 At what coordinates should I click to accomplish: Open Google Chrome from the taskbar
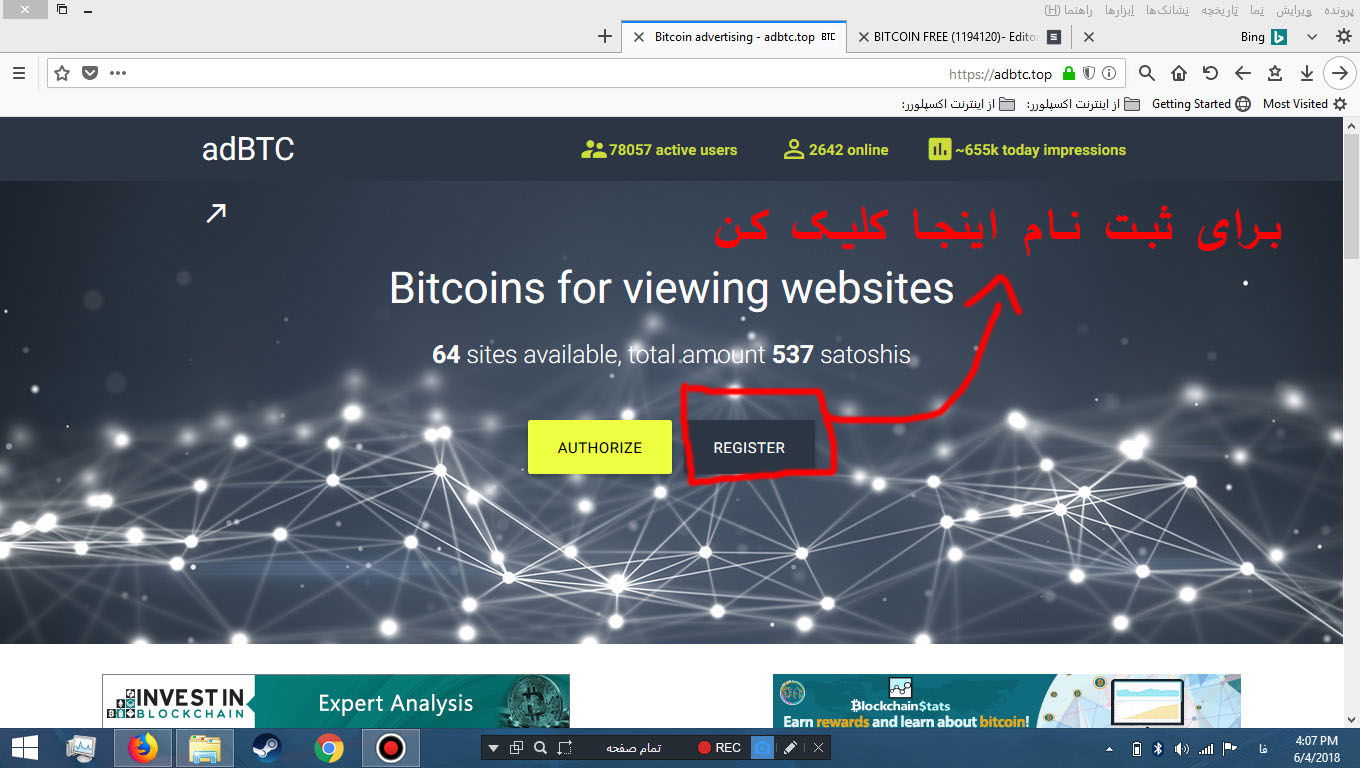(328, 748)
